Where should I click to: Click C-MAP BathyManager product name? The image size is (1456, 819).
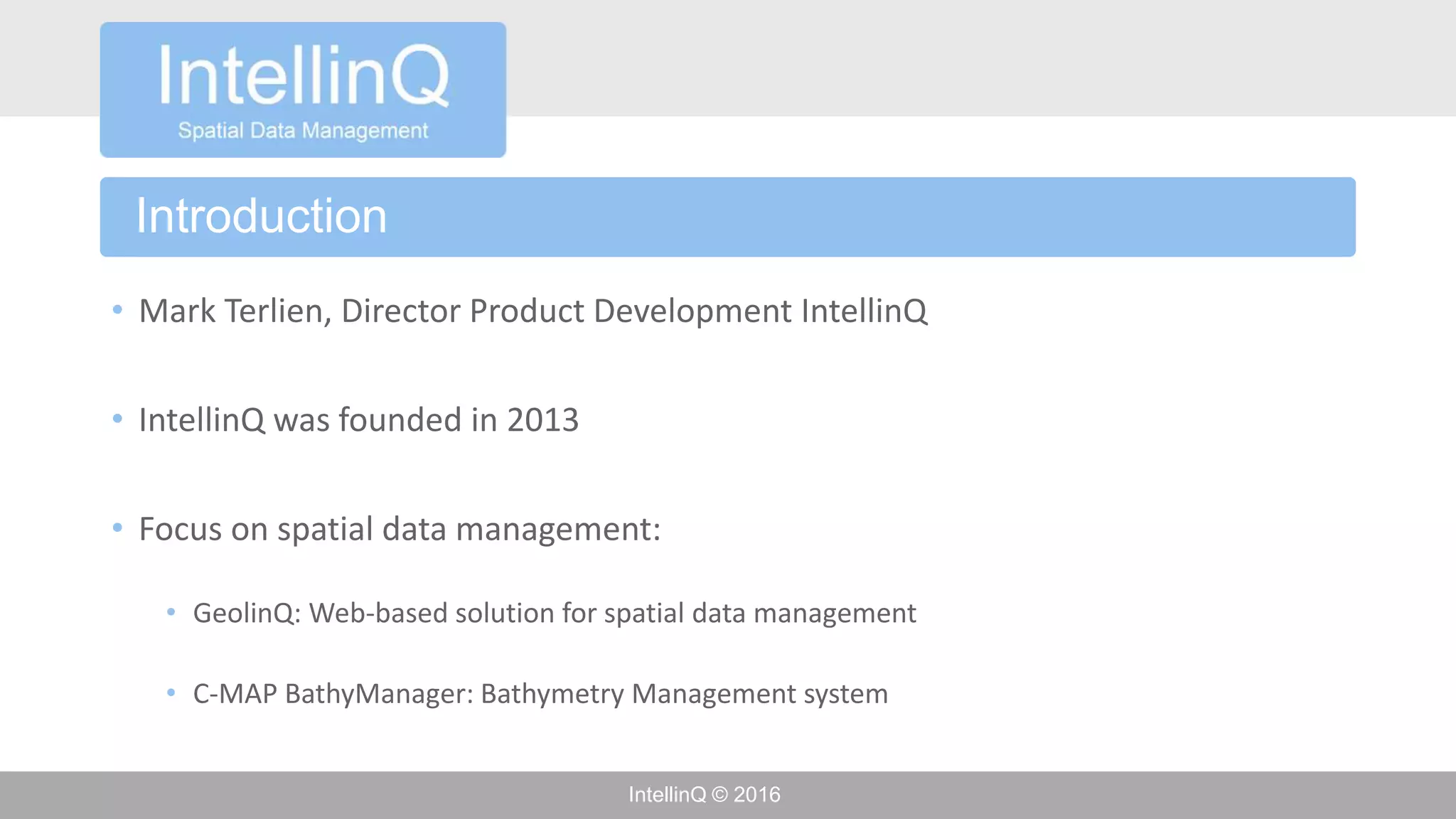pos(331,694)
